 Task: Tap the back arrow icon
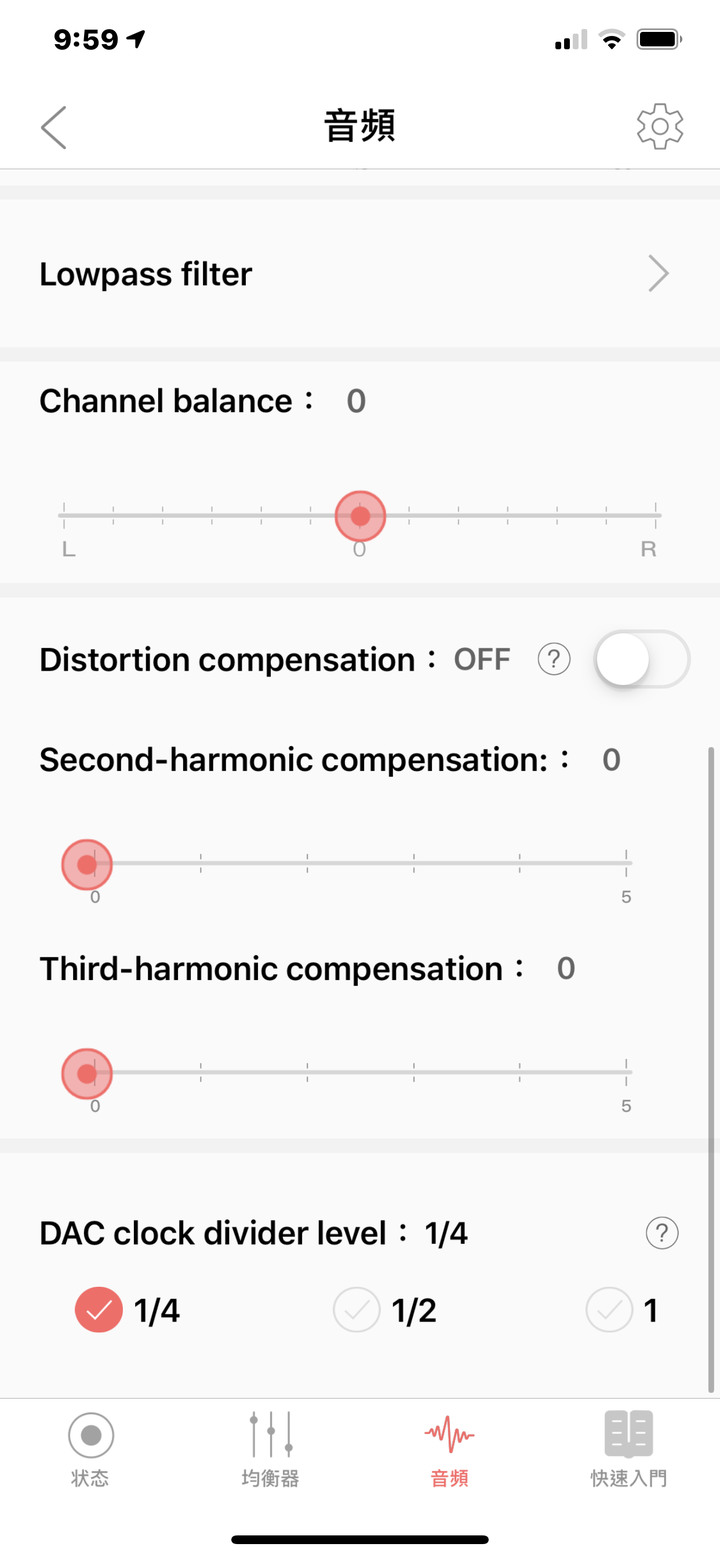pyautogui.click(x=54, y=127)
